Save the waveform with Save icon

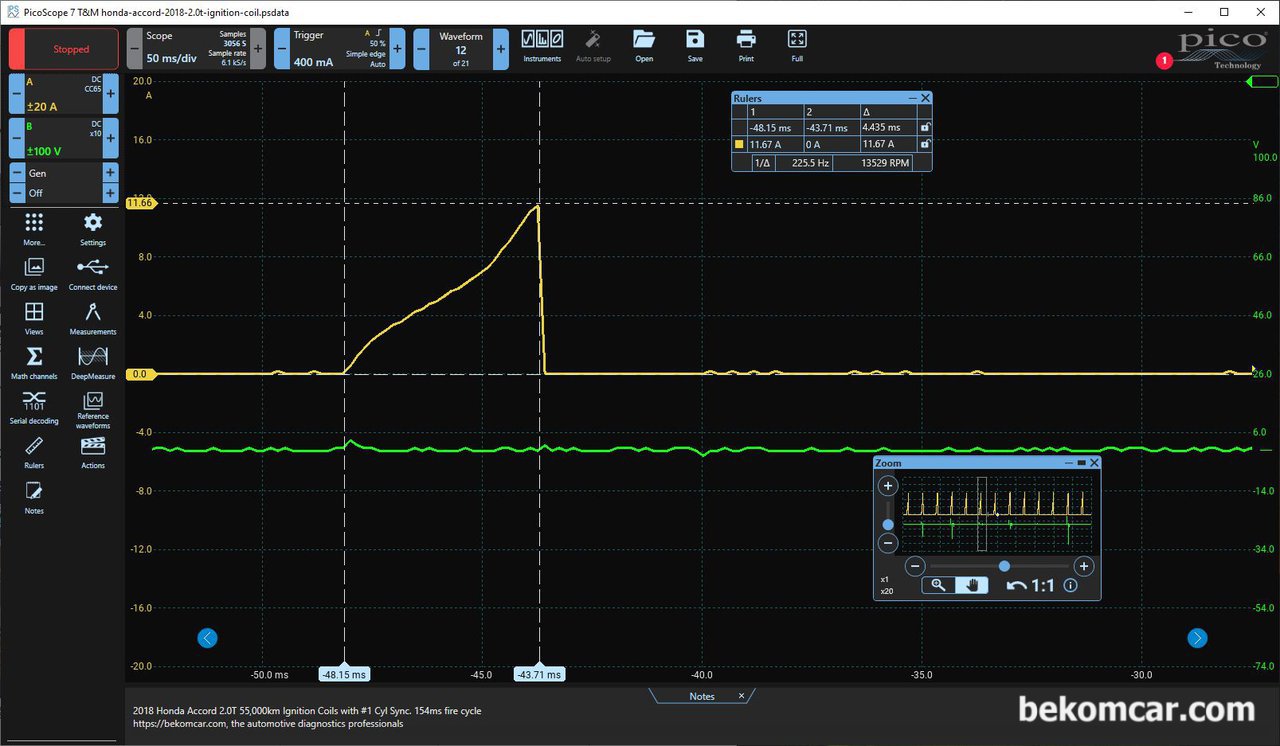695,46
